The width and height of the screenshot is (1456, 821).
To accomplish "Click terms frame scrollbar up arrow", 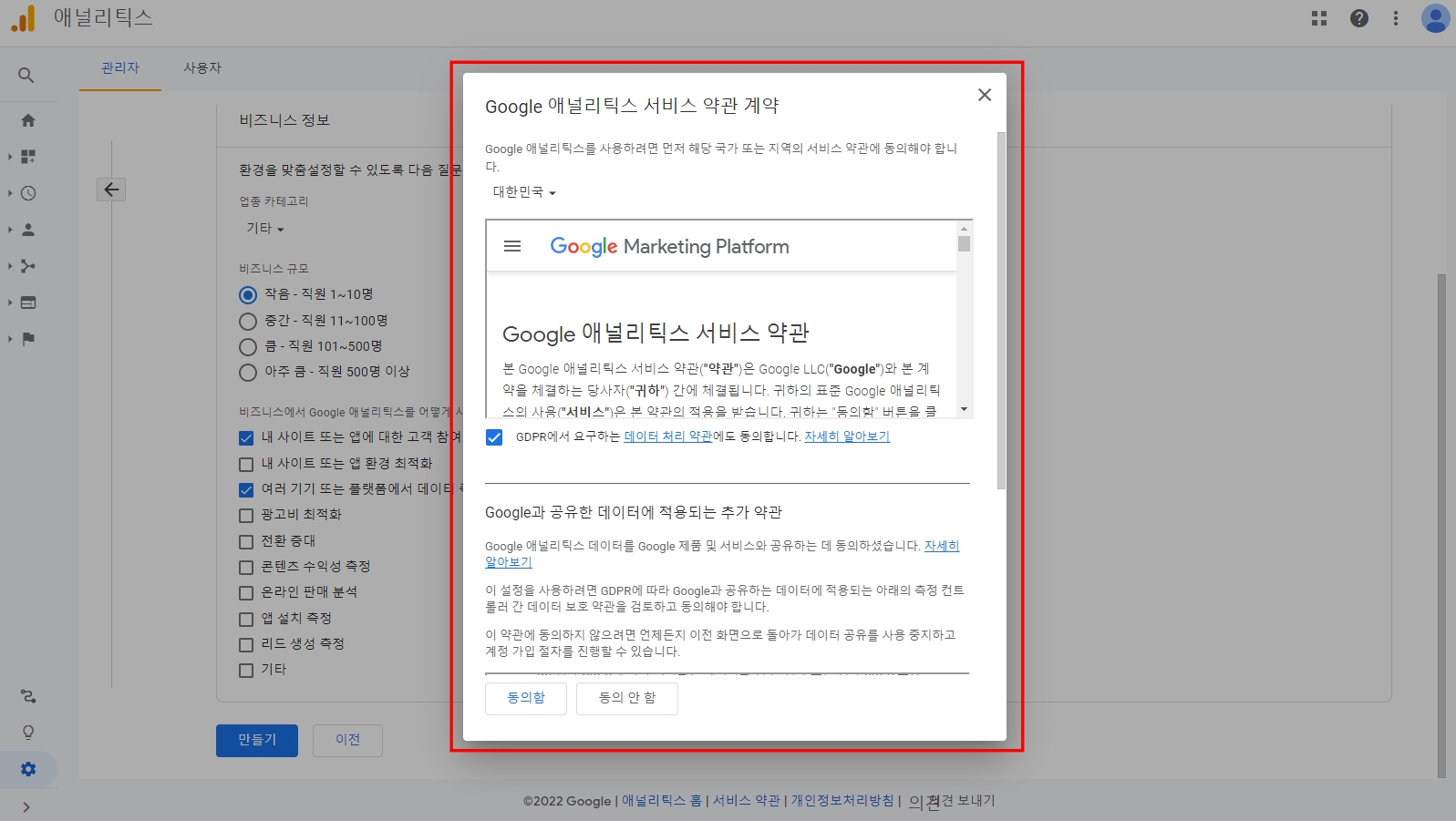I will [x=965, y=228].
